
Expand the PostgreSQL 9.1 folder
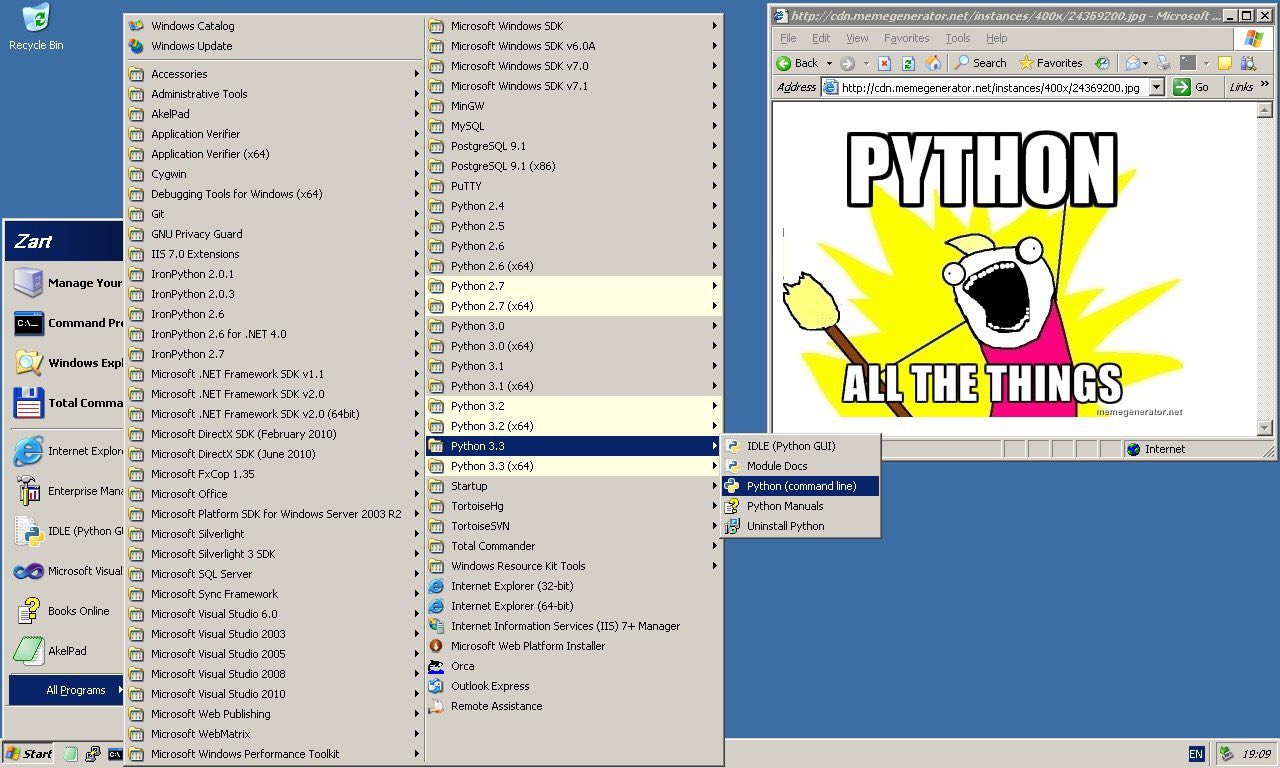[574, 146]
